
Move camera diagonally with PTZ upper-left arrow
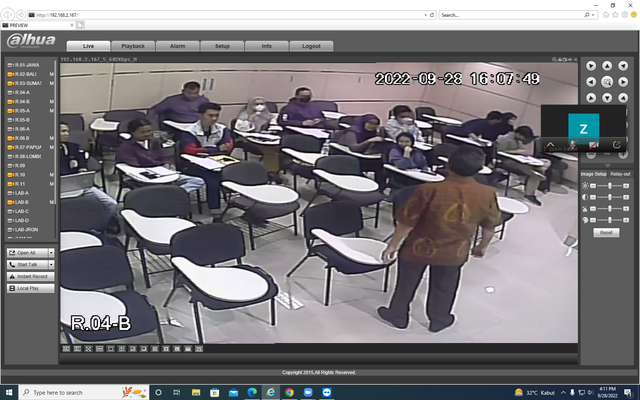coord(591,66)
